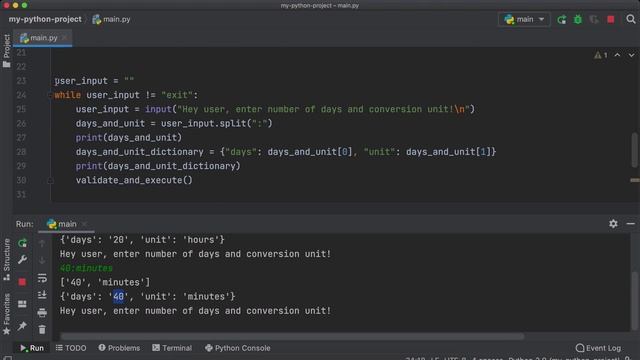This screenshot has height=360, width=640.
Task: Collapse the while loop fold marker at line 24
Action: pos(50,95)
